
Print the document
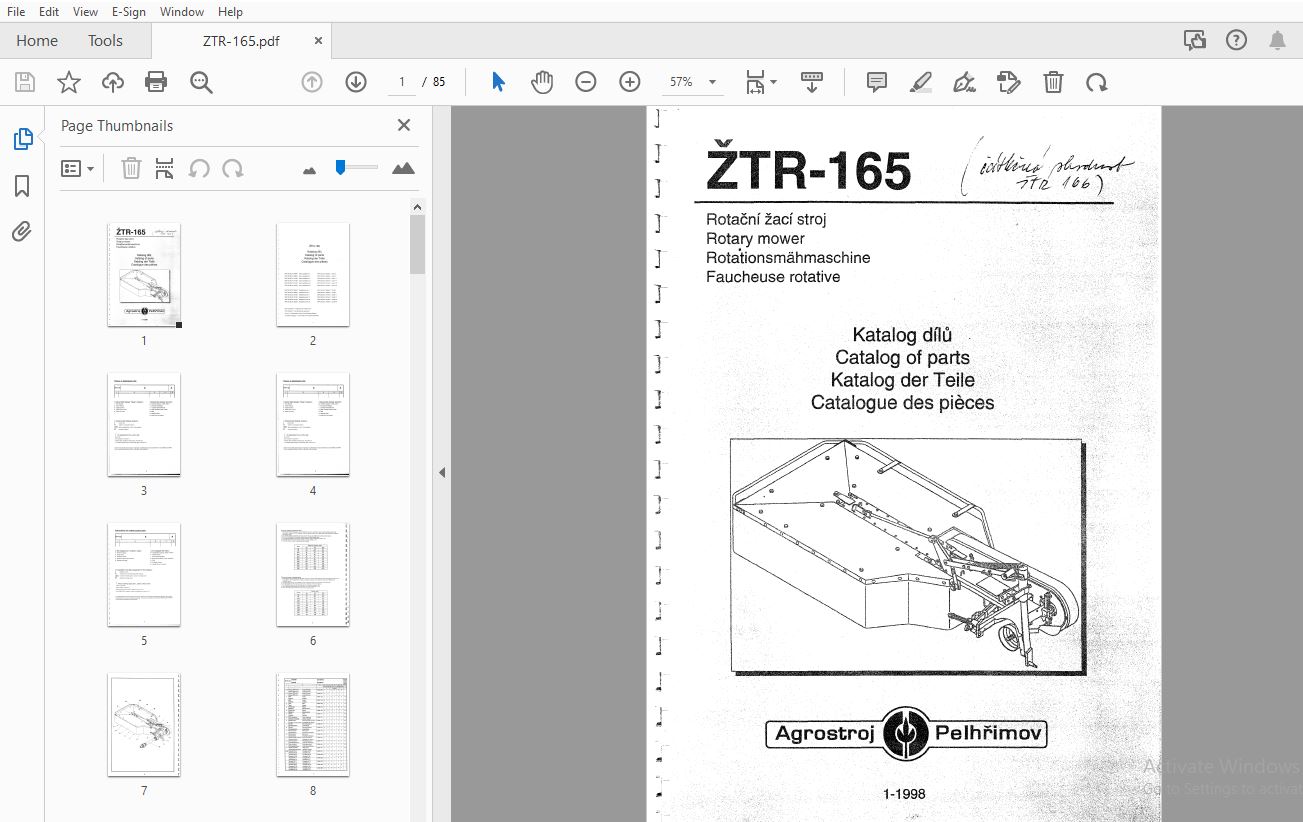[156, 82]
